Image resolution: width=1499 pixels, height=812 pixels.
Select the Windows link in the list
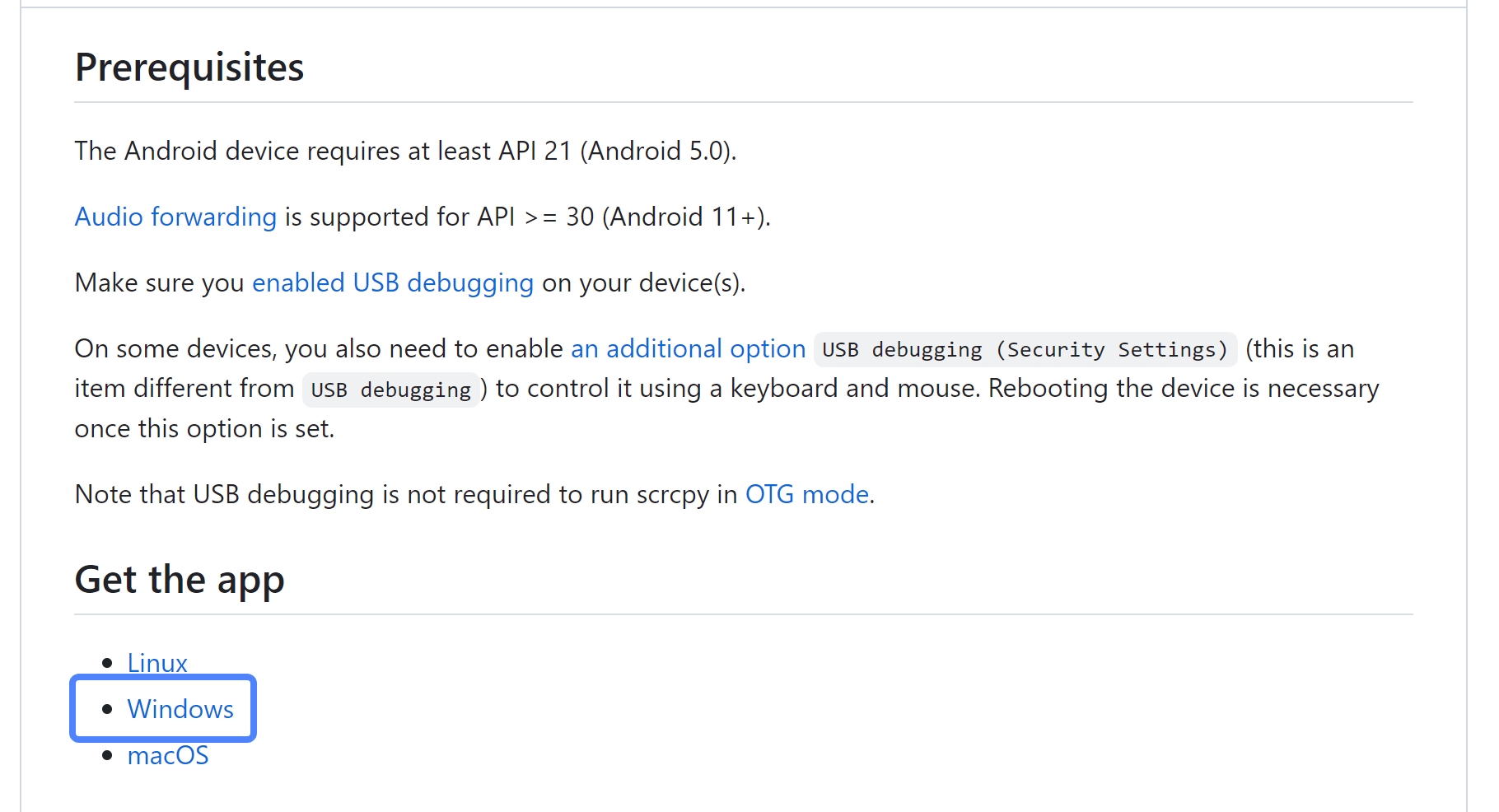click(180, 709)
